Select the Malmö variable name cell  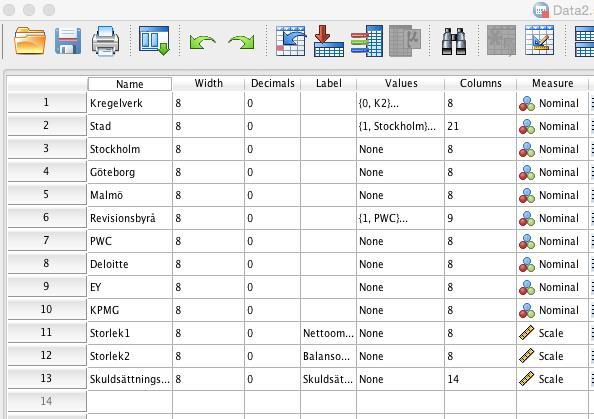(130, 195)
